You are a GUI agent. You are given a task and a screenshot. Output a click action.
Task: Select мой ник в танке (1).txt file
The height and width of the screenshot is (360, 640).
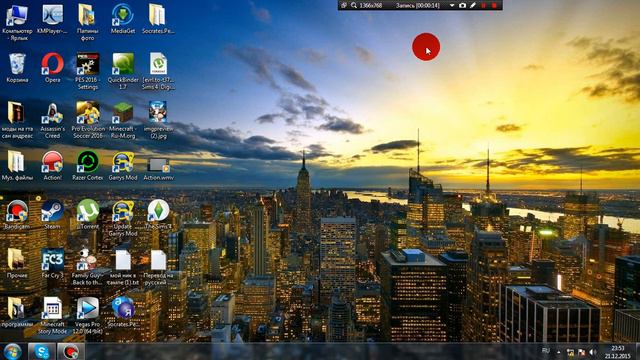(x=123, y=260)
